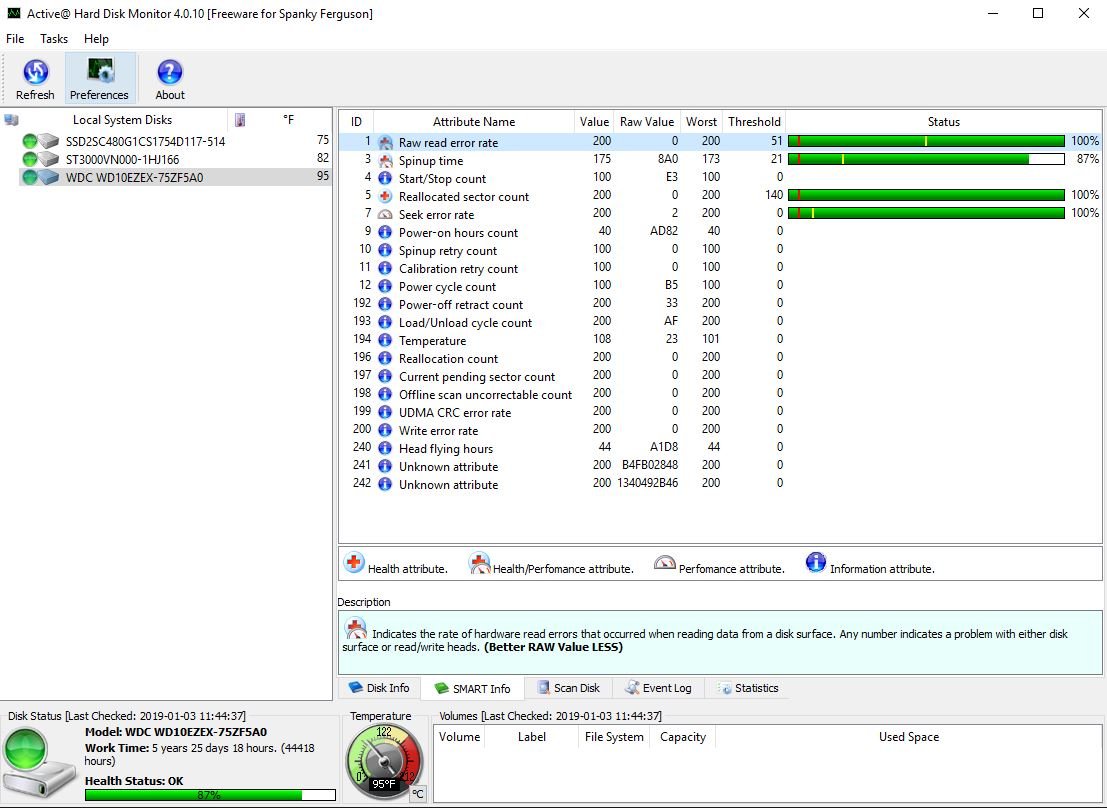This screenshot has height=808, width=1107.
Task: Switch to the Scan Disk tab
Action: (568, 688)
